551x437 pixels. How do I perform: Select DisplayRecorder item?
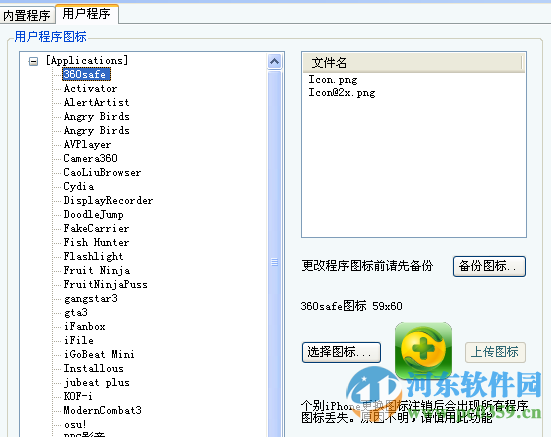click(x=108, y=200)
